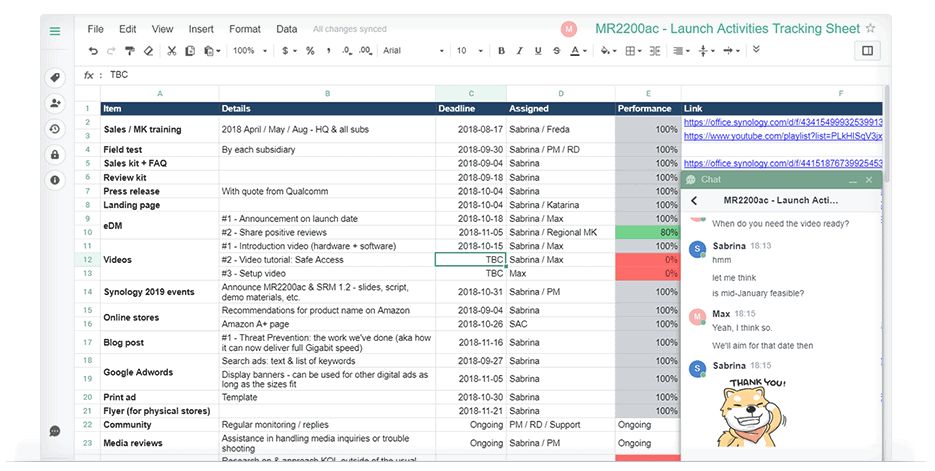Image resolution: width=935 pixels, height=471 pixels.
Task: Toggle strikethrough formatting
Action: click(x=556, y=51)
